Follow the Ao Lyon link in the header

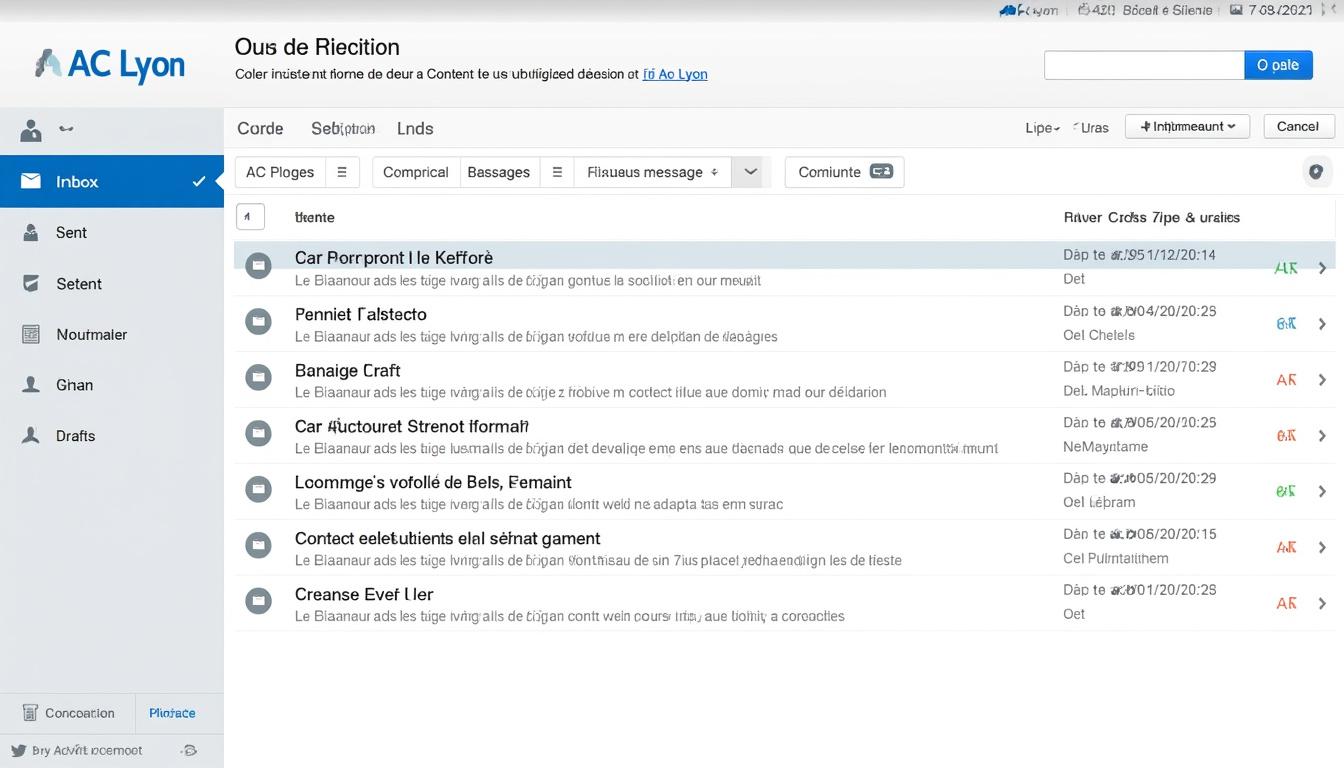(675, 73)
